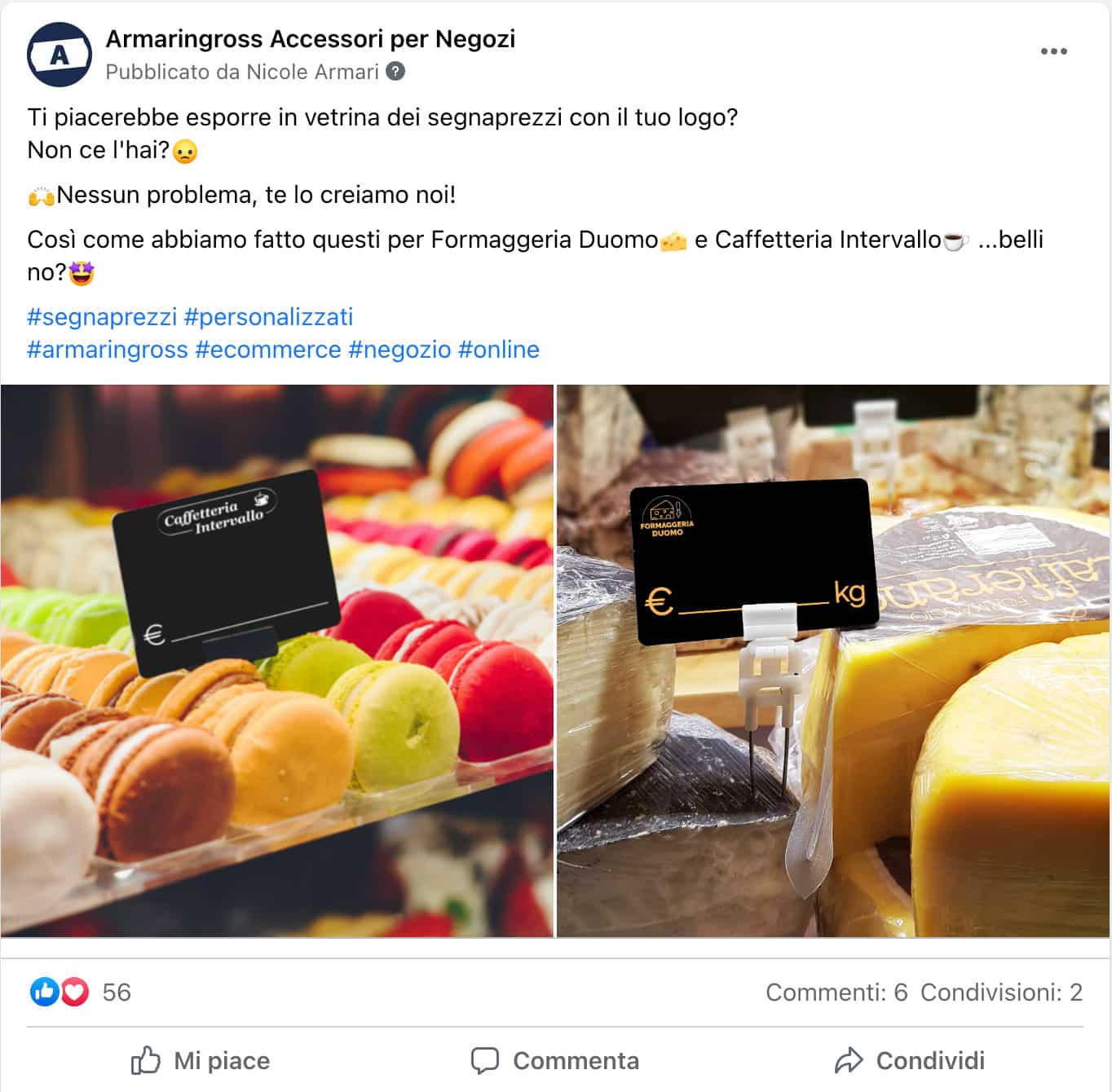
Task: Open post options three-dots menu
Action: pyautogui.click(x=1053, y=51)
